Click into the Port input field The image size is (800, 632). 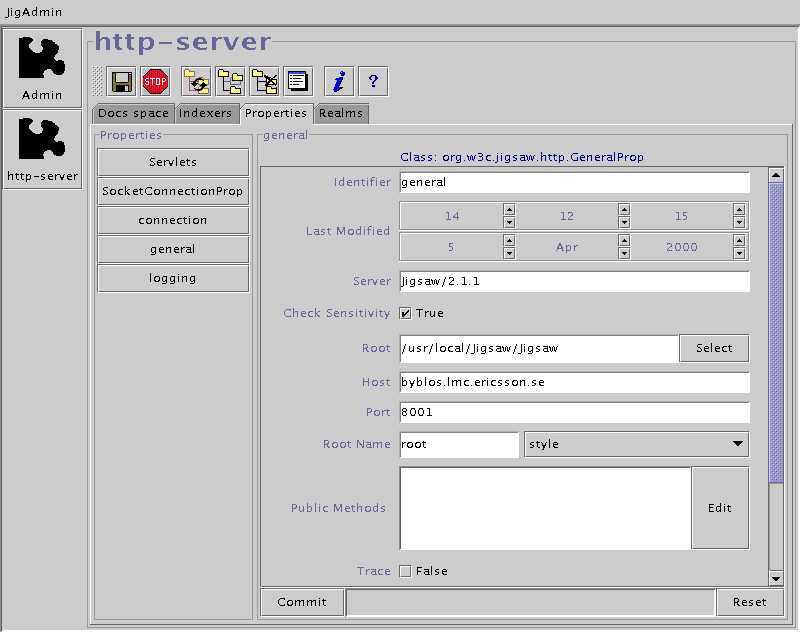(574, 412)
